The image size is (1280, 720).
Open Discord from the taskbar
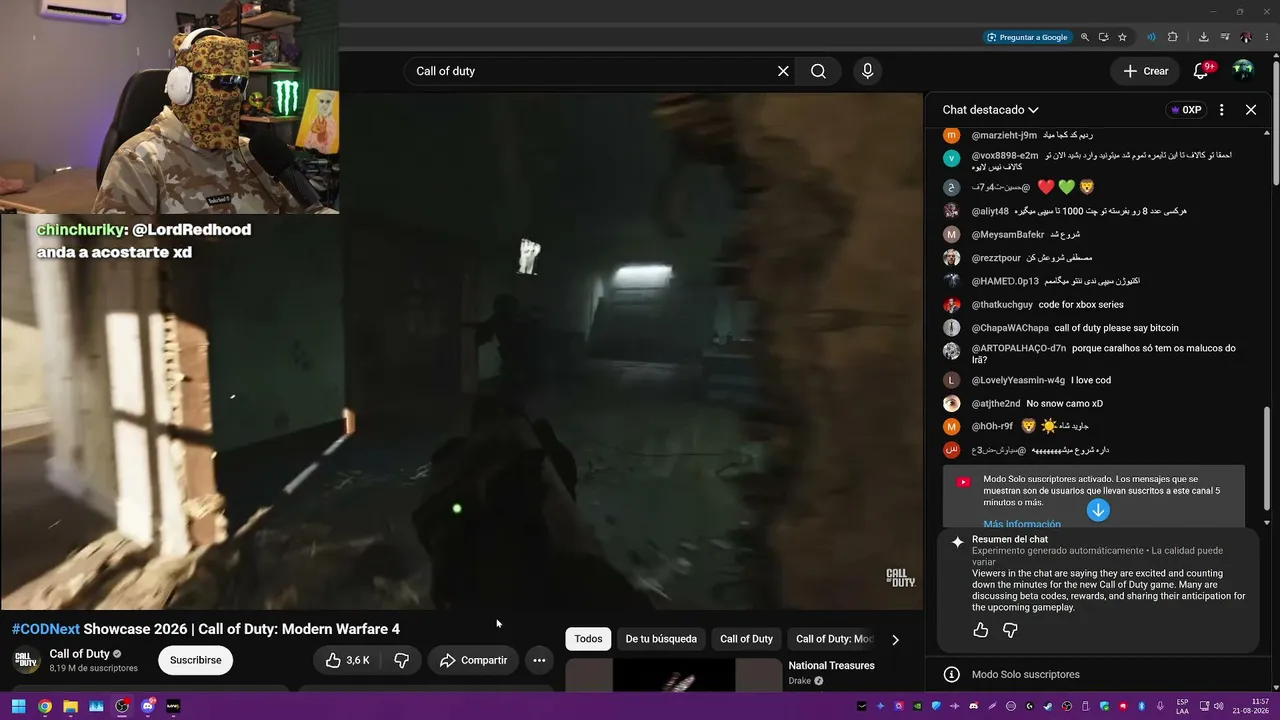[x=148, y=706]
